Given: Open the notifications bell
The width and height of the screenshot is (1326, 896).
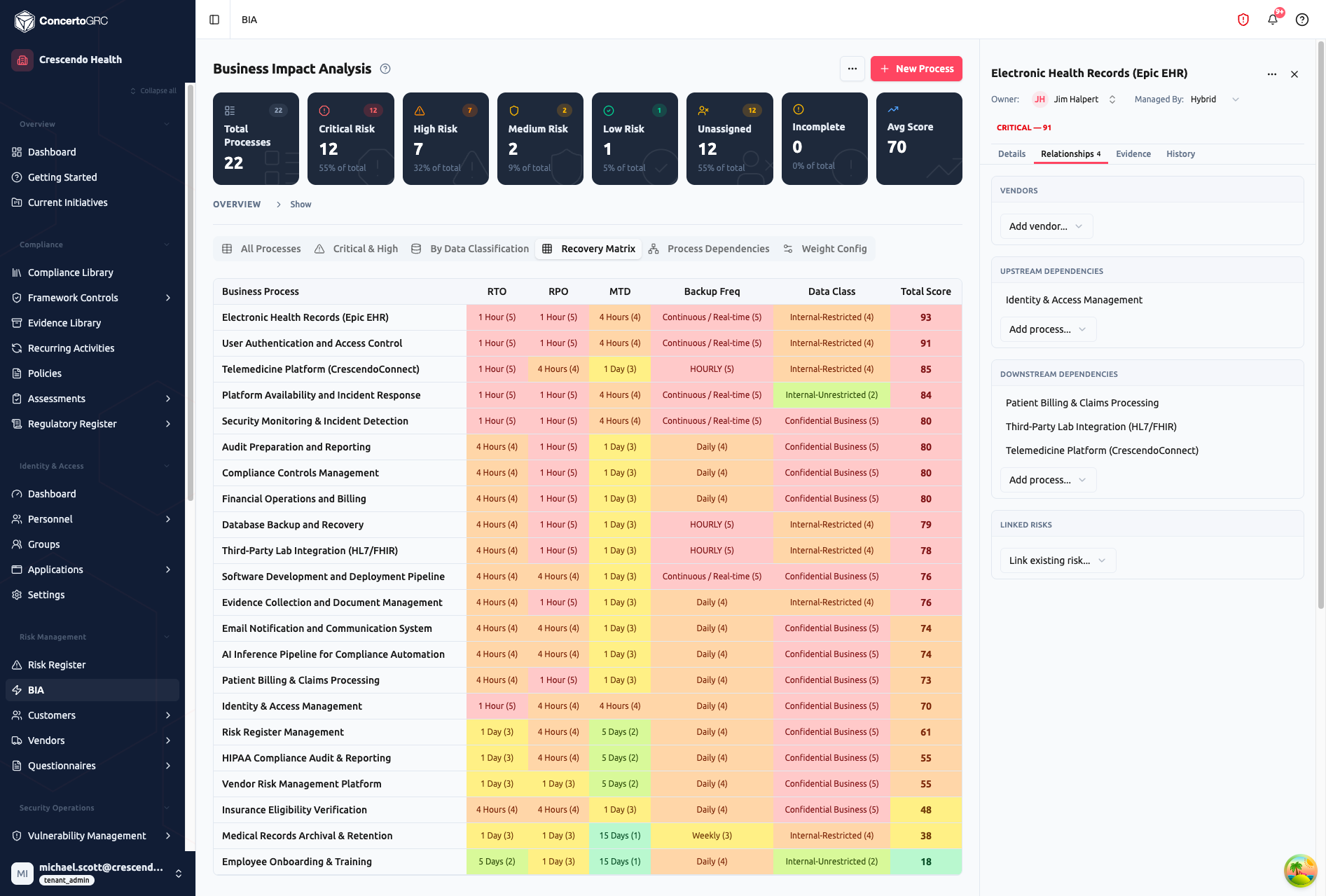Looking at the screenshot, I should 1273,20.
